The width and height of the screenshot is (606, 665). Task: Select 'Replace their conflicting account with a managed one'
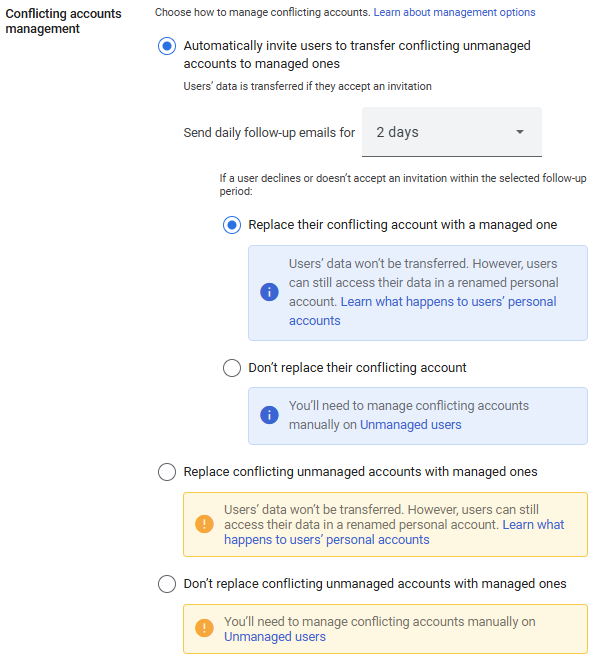[232, 225]
